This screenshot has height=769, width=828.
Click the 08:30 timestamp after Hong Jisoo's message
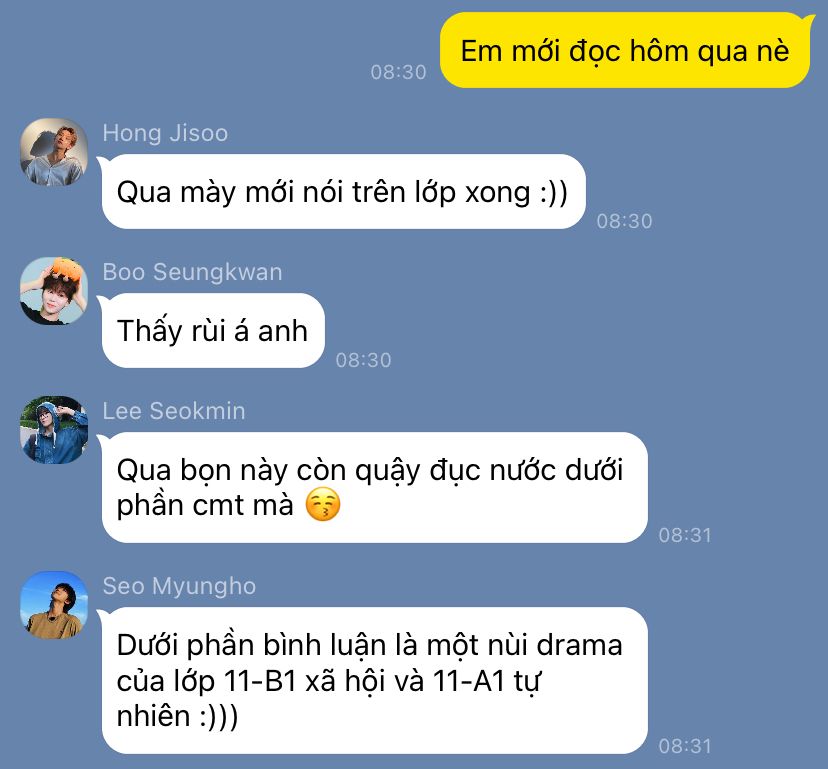625,221
